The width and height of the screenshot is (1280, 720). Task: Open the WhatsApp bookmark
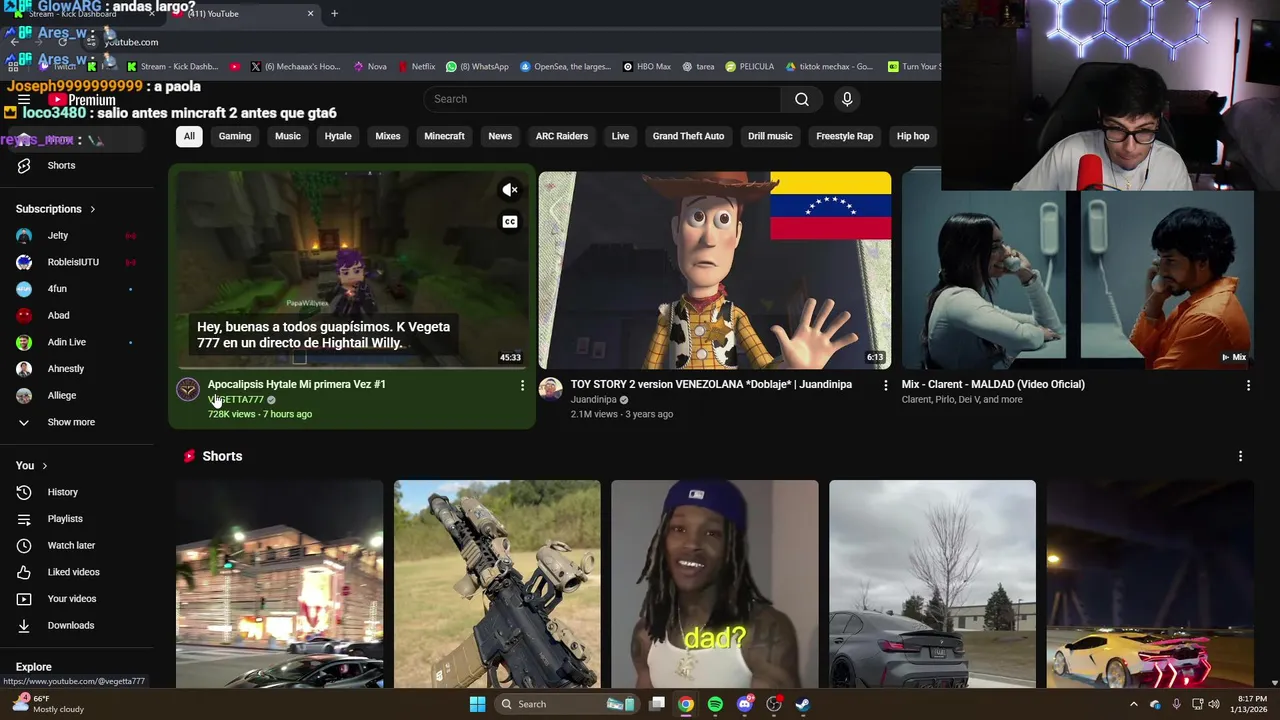[x=477, y=67]
